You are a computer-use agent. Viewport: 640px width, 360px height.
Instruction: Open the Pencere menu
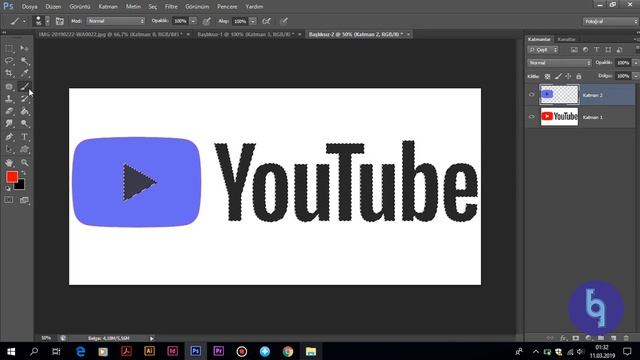tap(227, 7)
